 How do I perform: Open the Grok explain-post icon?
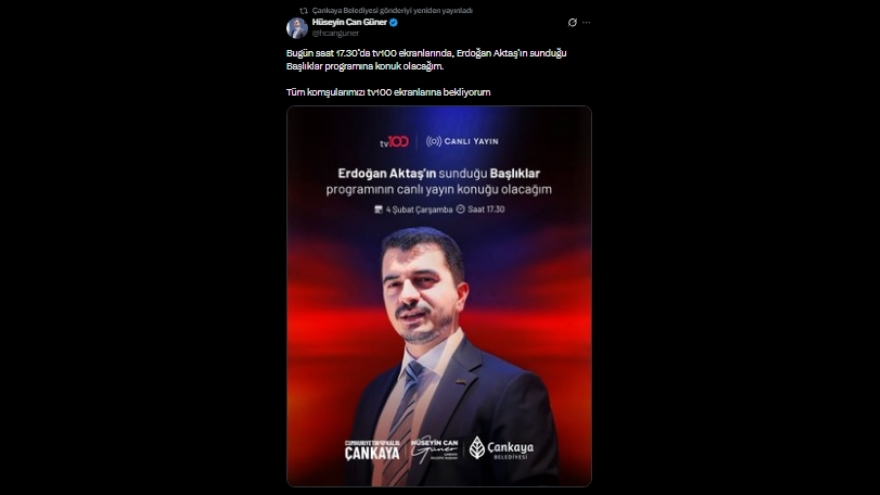(572, 22)
